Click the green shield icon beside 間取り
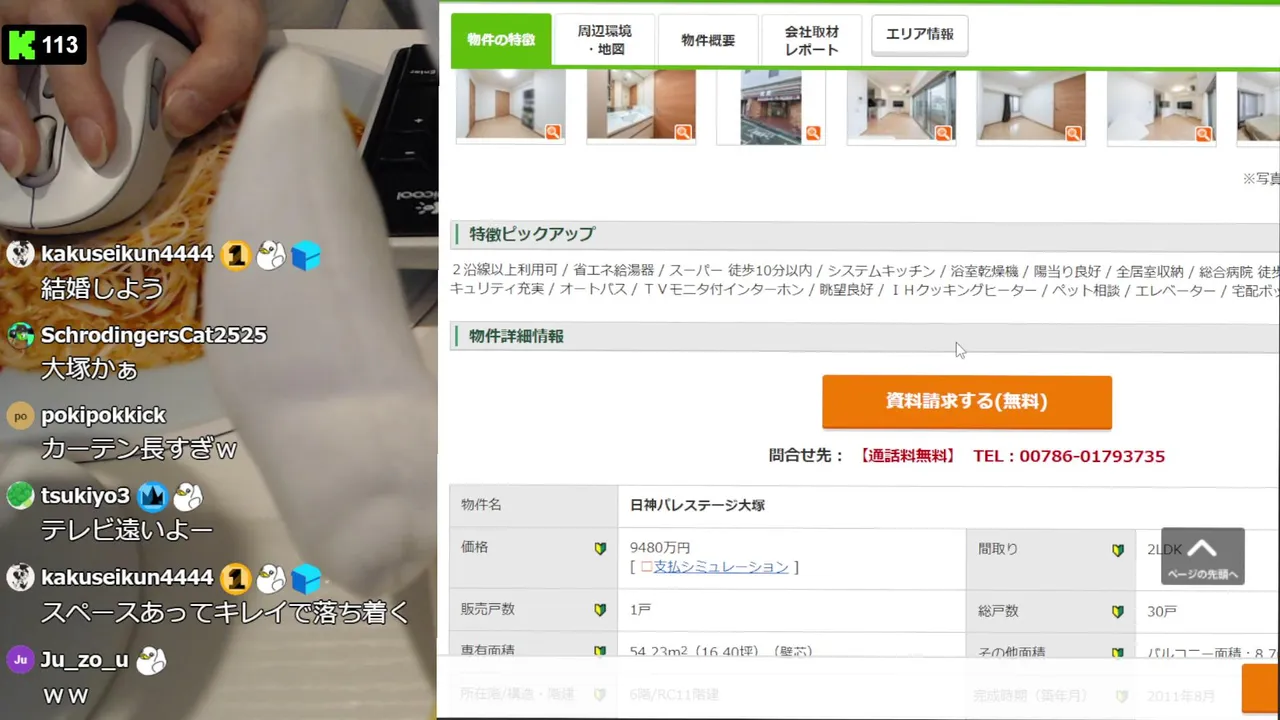The width and height of the screenshot is (1280, 720). click(x=1118, y=550)
